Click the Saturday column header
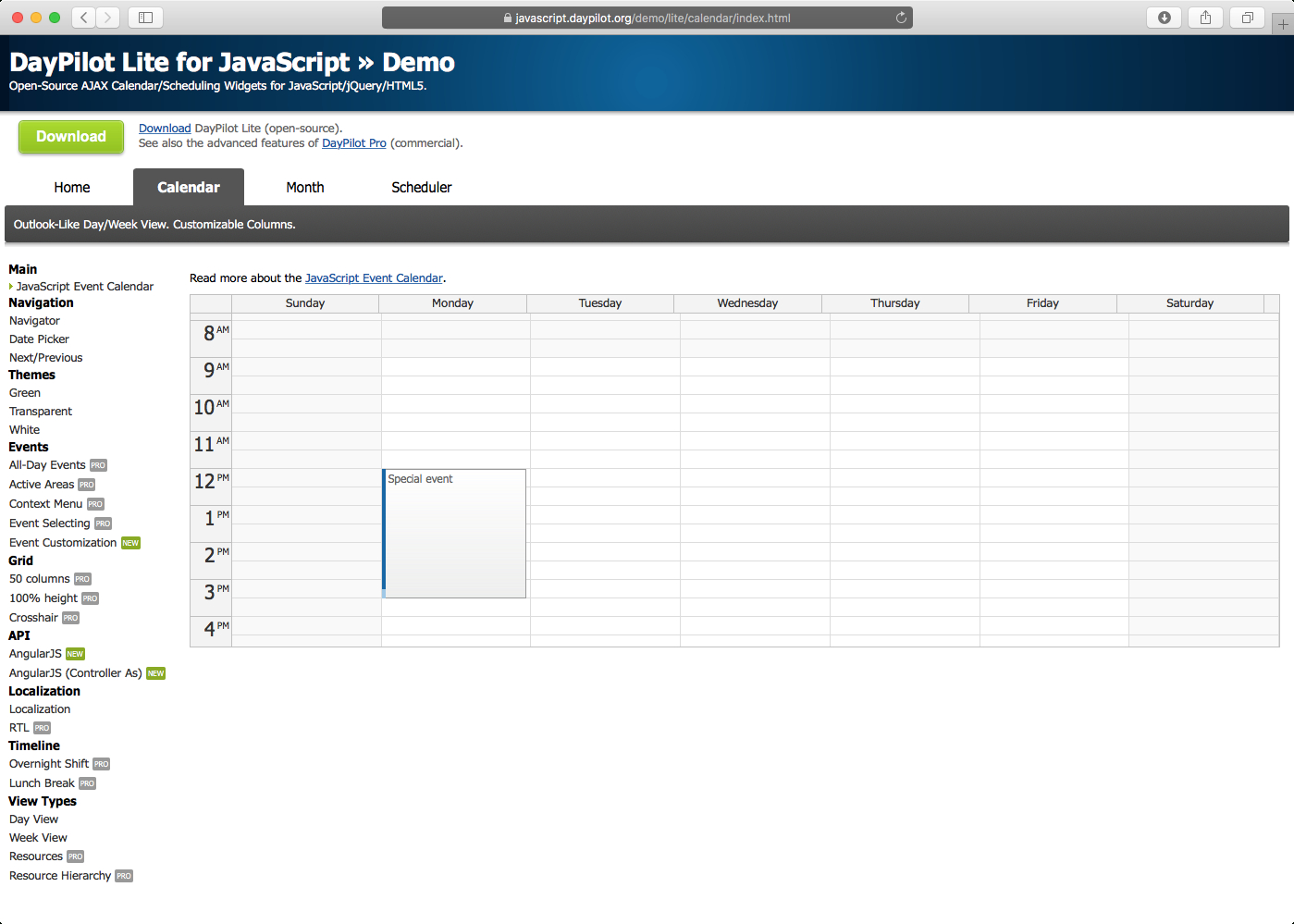This screenshot has width=1294, height=924. pyautogui.click(x=1190, y=303)
